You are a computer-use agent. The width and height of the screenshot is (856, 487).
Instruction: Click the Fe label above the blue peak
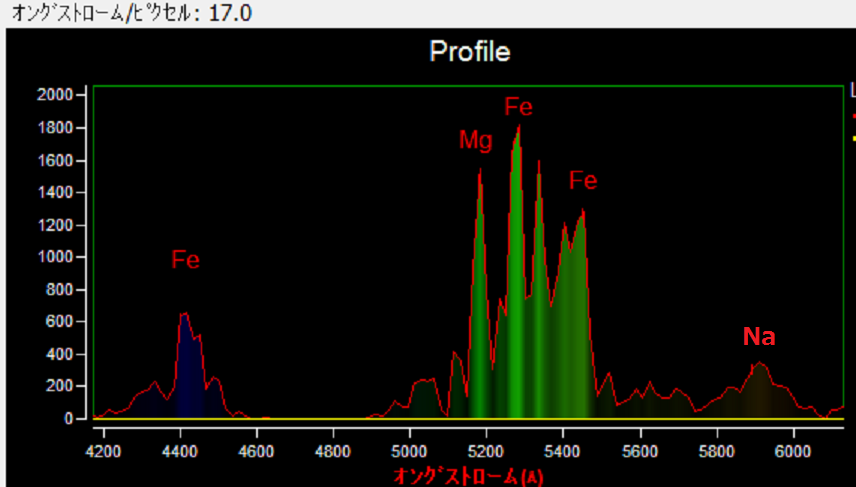click(x=185, y=260)
